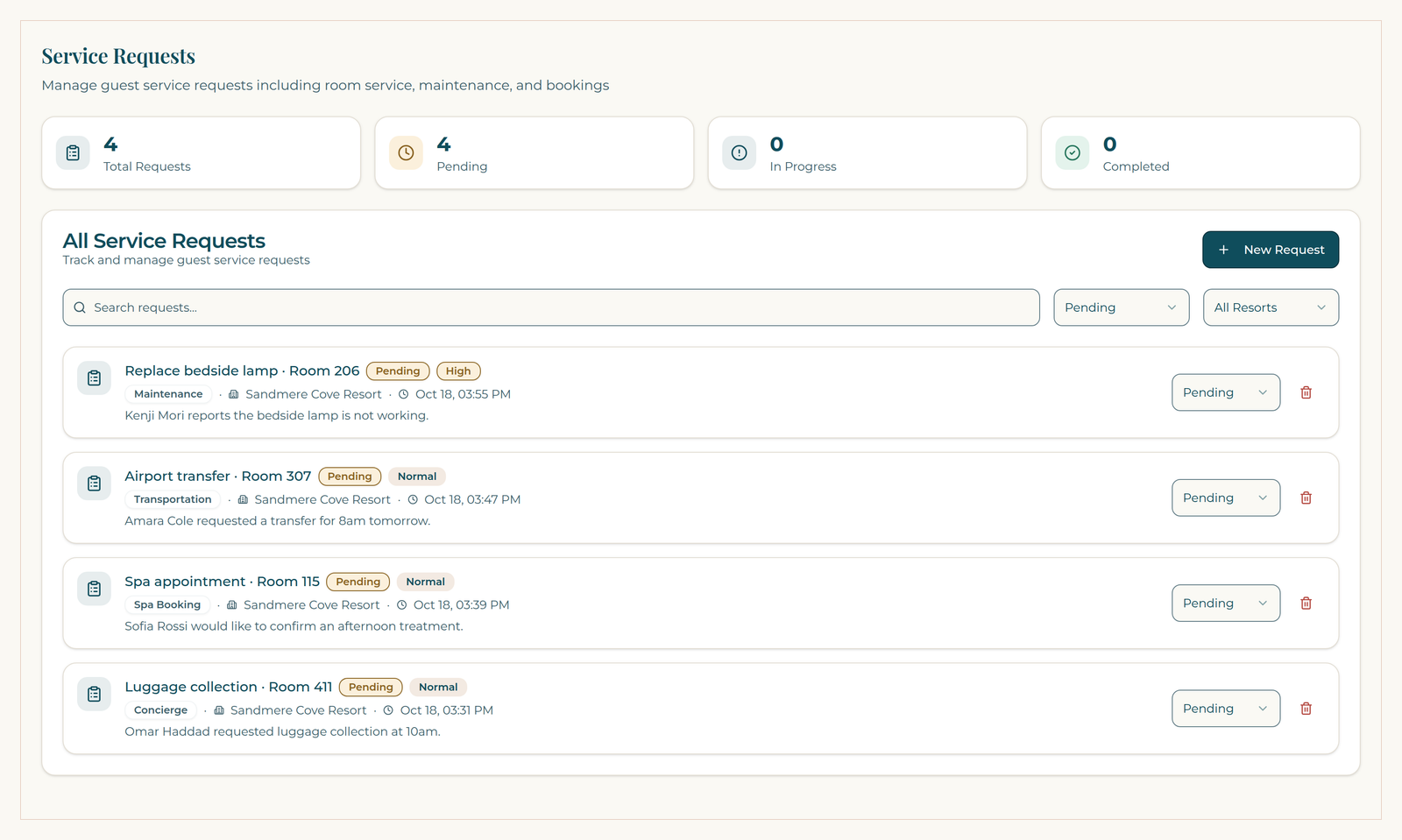
Task: Click the Completed checkmark icon
Action: (x=1073, y=152)
